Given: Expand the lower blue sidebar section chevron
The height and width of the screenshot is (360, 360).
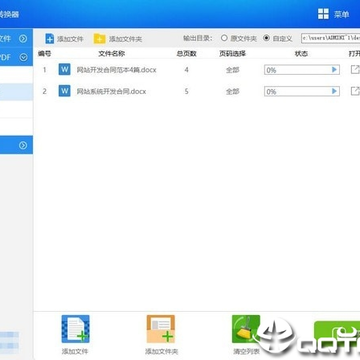Looking at the screenshot, I should click(x=23, y=145).
